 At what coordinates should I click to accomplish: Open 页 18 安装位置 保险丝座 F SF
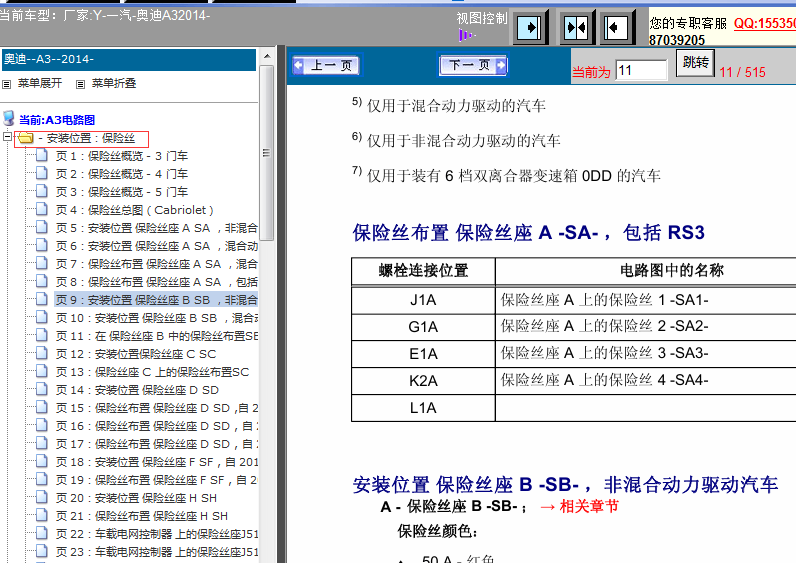(x=156, y=462)
